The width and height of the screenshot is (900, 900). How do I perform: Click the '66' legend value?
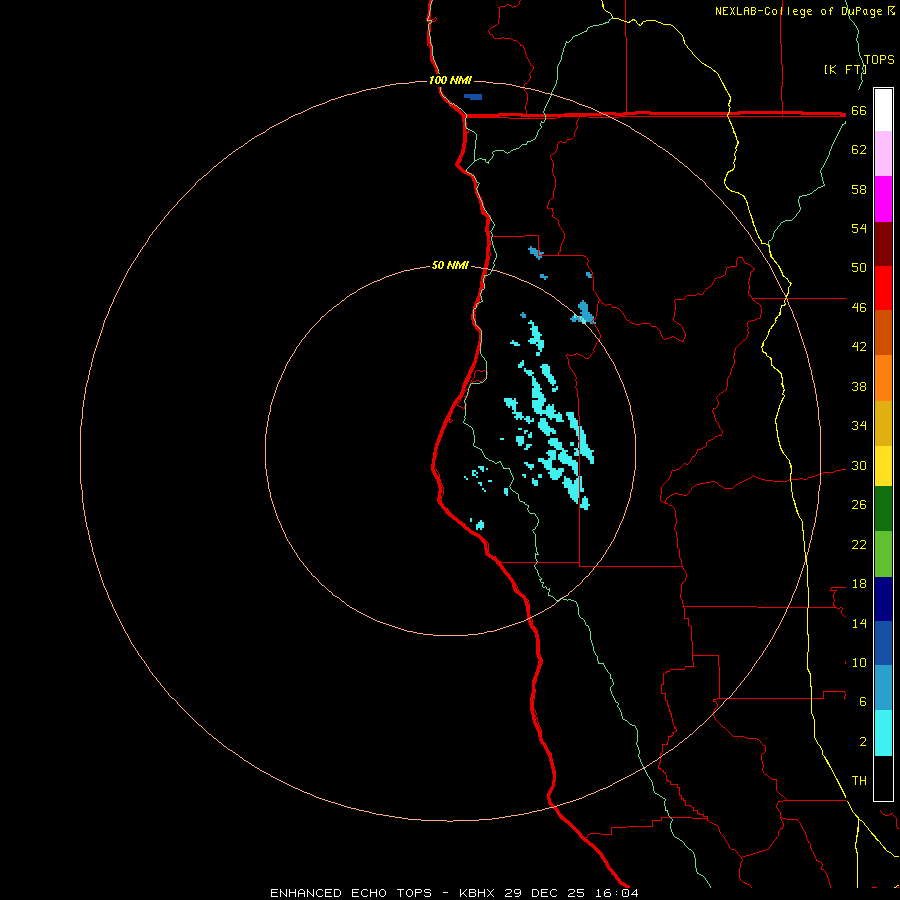[859, 110]
